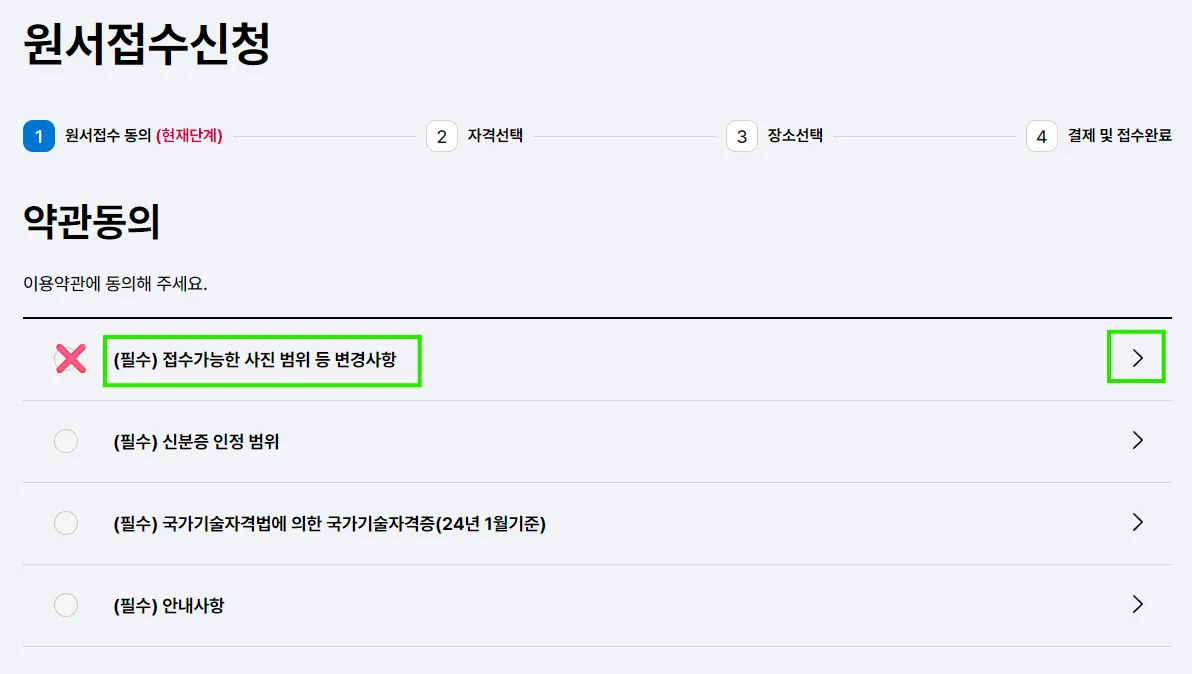The image size is (1192, 674).
Task: Expand the 안내사항 row chevron arrow
Action: coord(1137,604)
